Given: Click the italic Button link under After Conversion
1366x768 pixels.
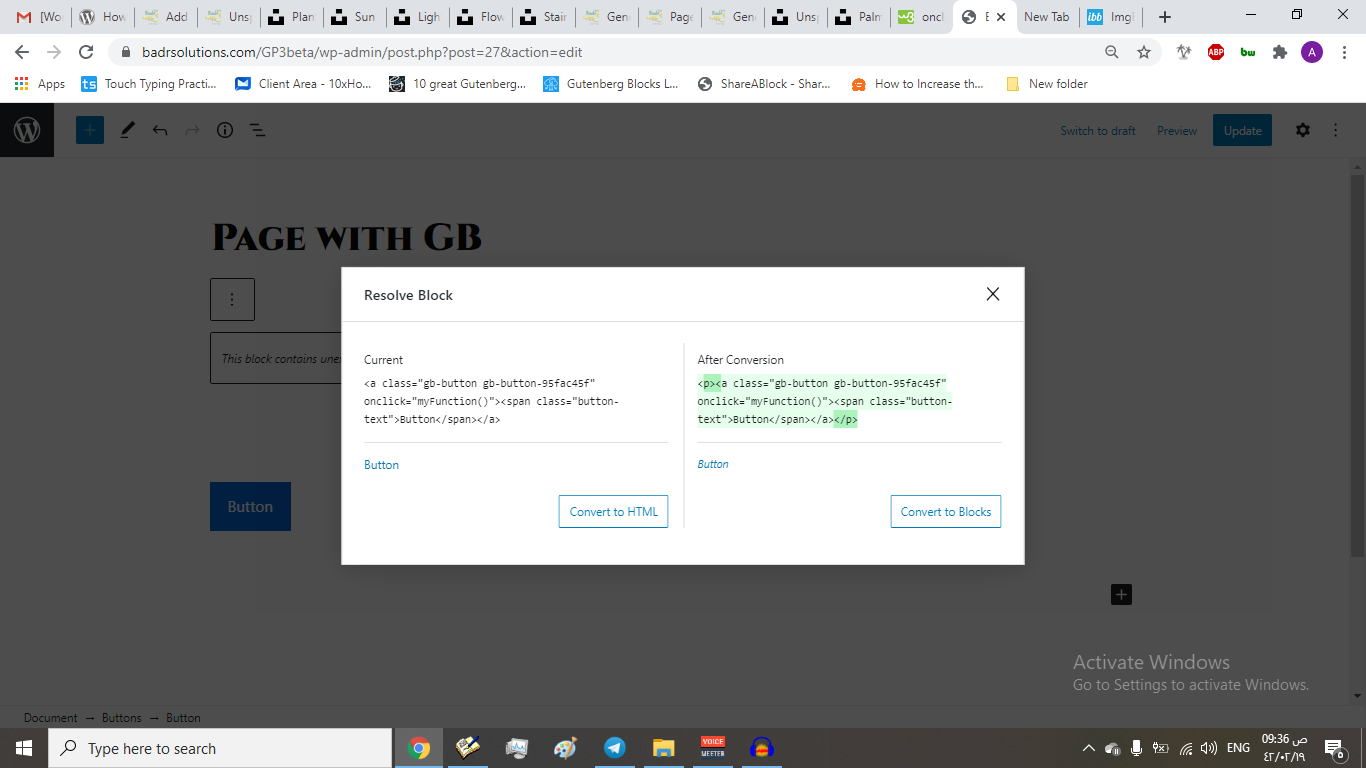Looking at the screenshot, I should [x=713, y=464].
